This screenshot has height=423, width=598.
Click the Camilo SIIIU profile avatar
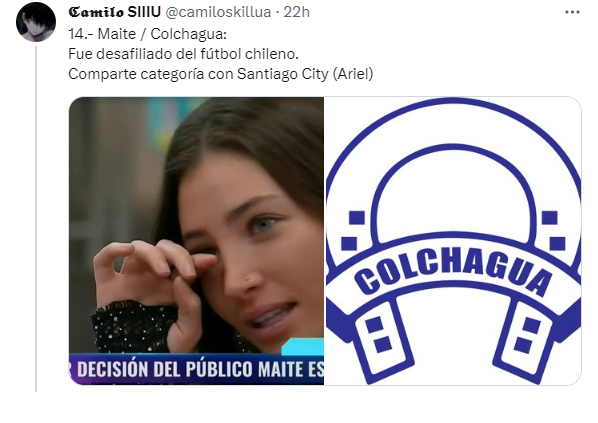(x=36, y=22)
